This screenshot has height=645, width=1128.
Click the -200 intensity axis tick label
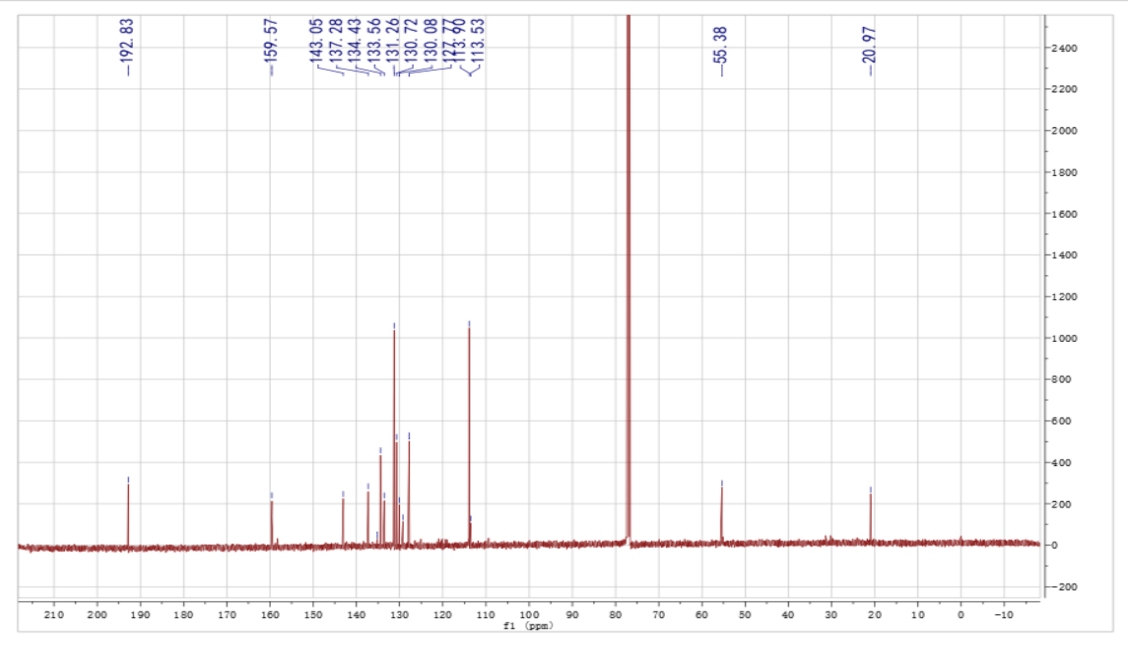[x=1063, y=587]
